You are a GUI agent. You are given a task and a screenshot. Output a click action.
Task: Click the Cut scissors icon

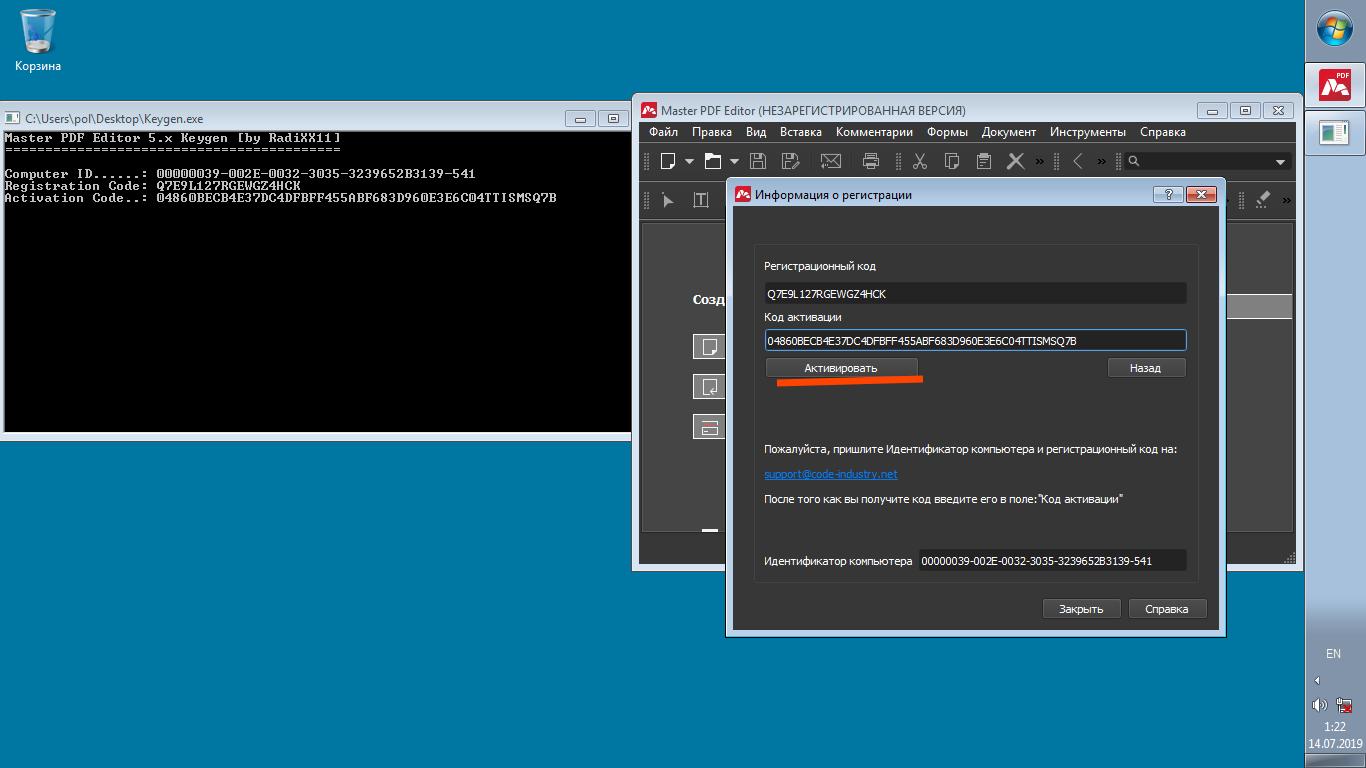pos(920,161)
